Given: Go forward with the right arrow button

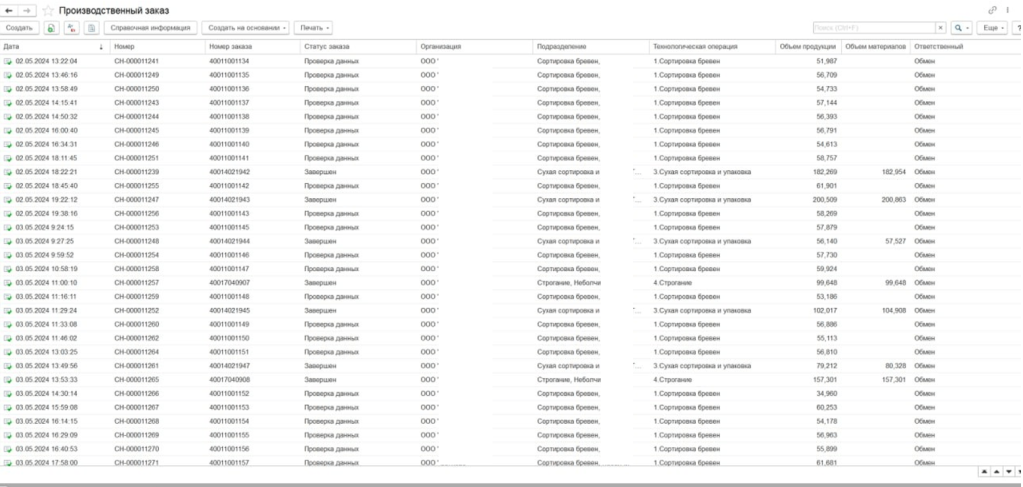Looking at the screenshot, I should click(27, 11).
